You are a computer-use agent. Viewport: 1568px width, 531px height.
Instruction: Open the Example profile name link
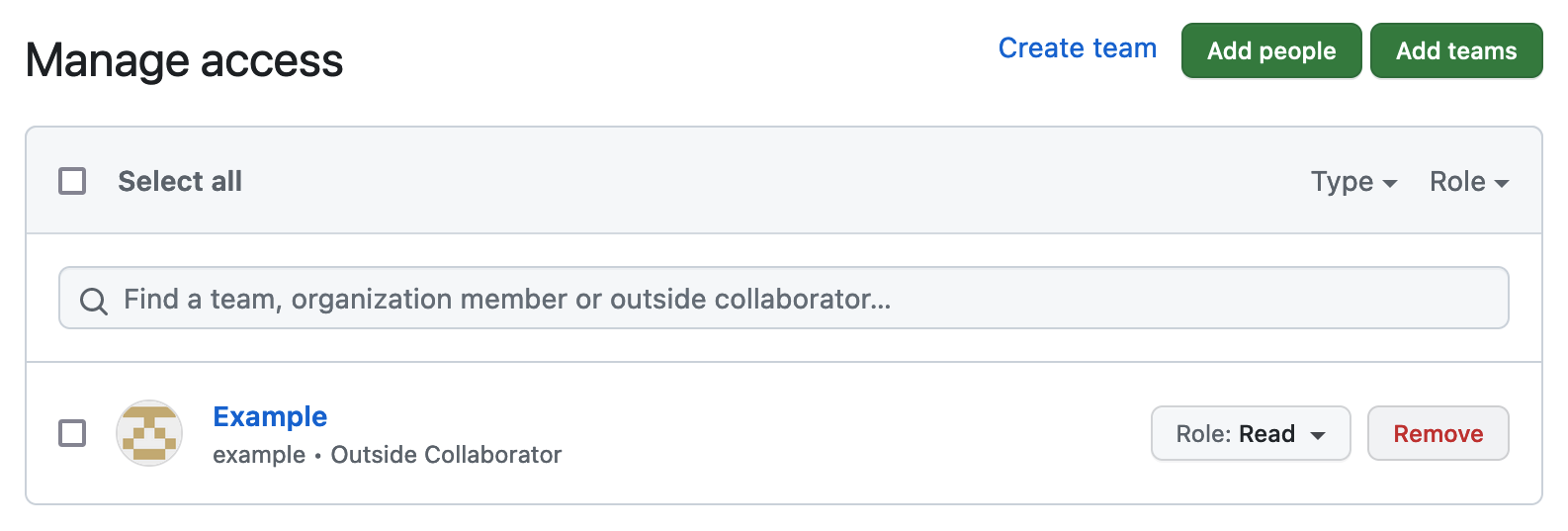(x=270, y=416)
